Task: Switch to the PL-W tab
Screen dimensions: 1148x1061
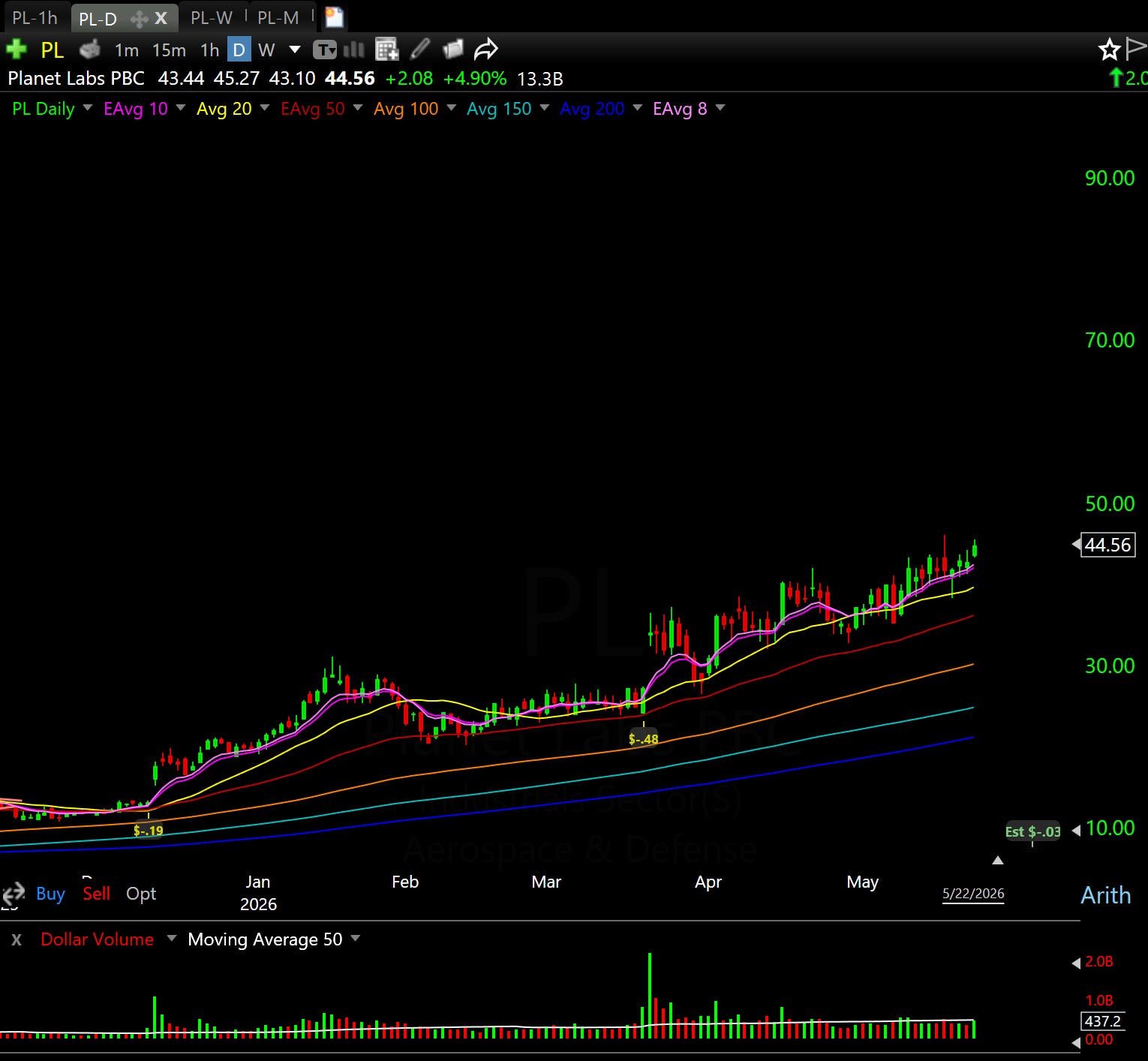Action: coord(212,17)
